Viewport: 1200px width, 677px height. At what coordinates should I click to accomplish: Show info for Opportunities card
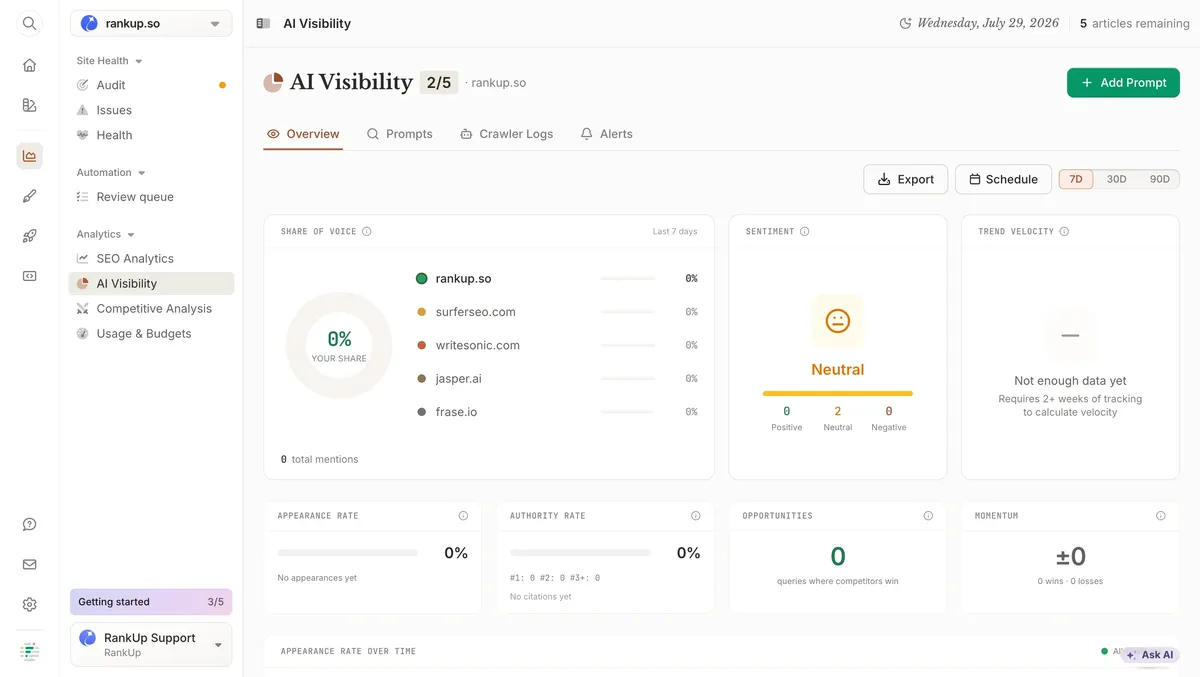pos(928,516)
